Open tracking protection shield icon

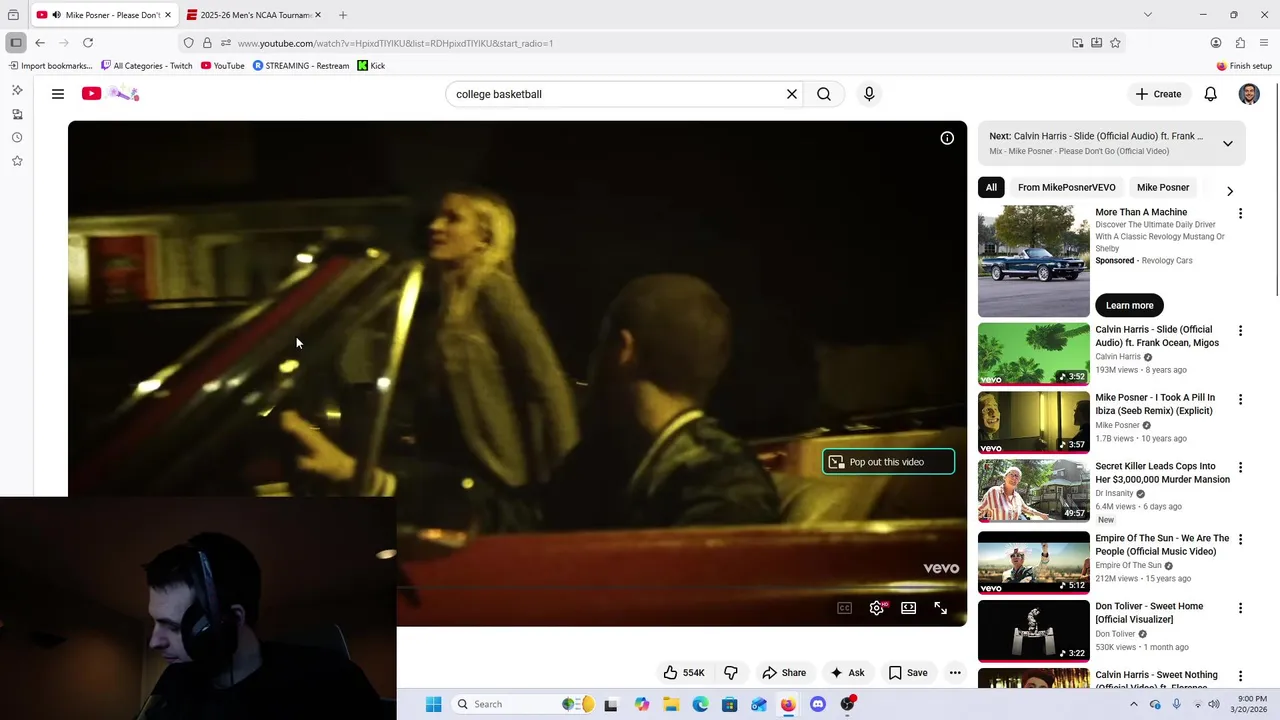coord(188,43)
